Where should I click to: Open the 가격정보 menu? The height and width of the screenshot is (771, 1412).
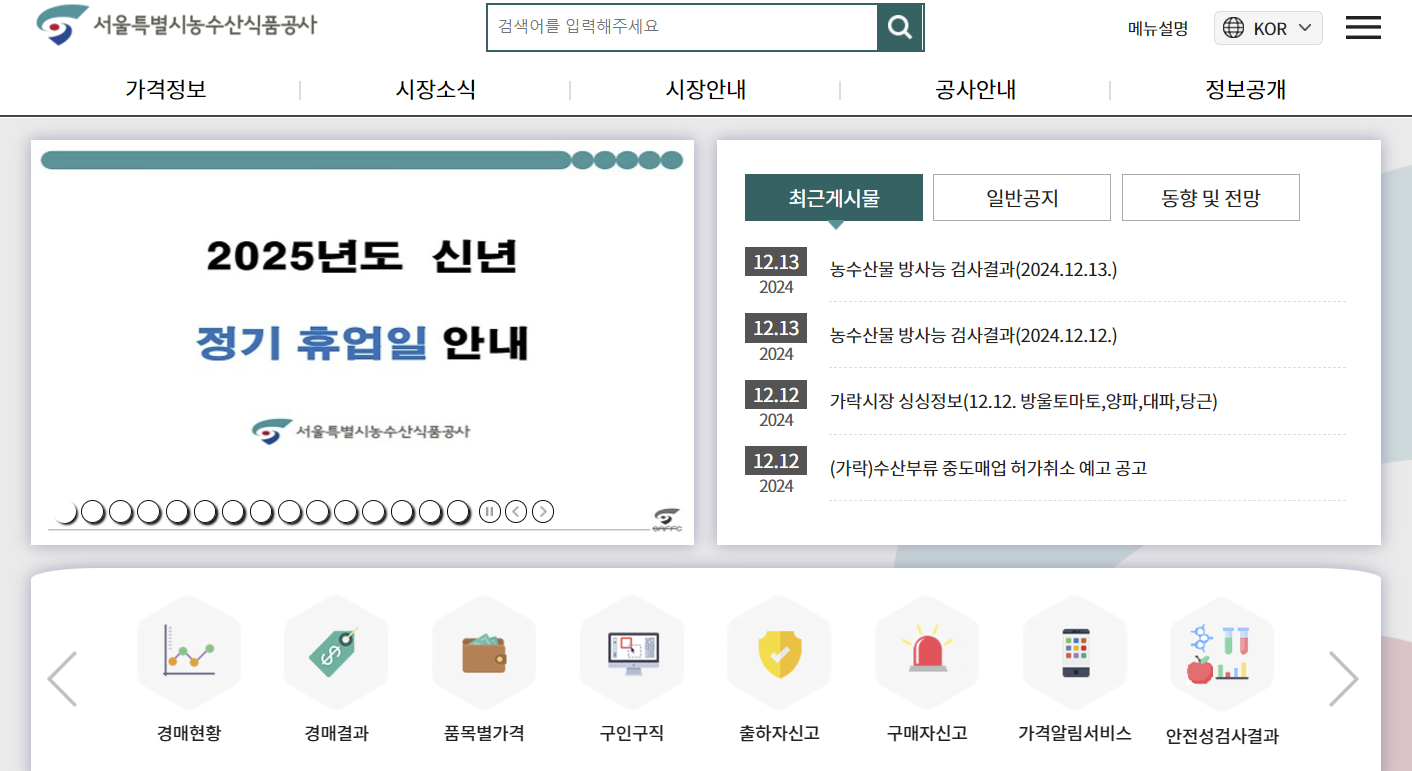coord(166,89)
